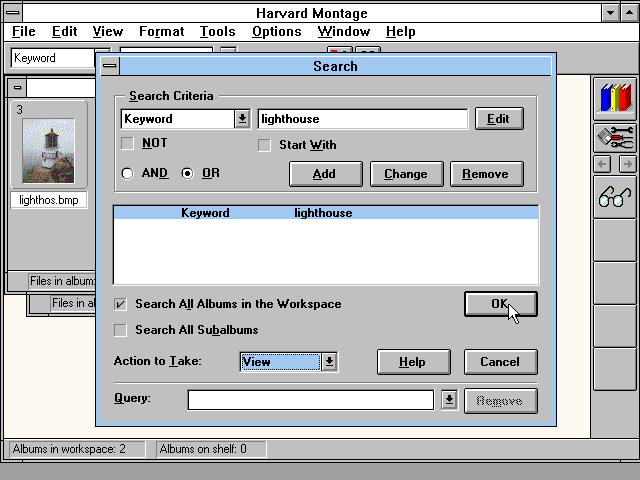640x480 pixels.
Task: Open the bookshelf icon with colored books
Action: [x=615, y=98]
